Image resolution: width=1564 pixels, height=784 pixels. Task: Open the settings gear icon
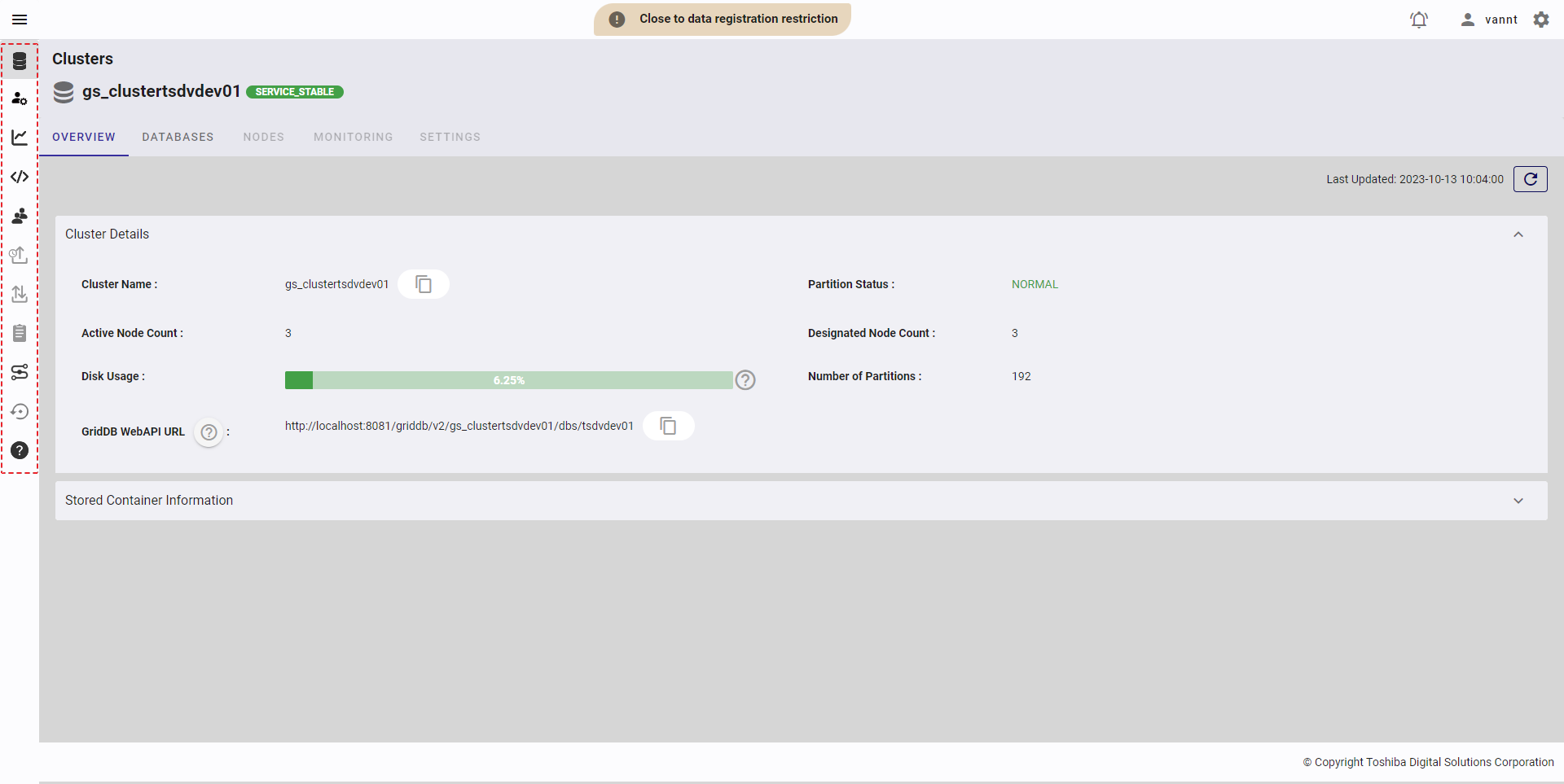[x=1541, y=20]
